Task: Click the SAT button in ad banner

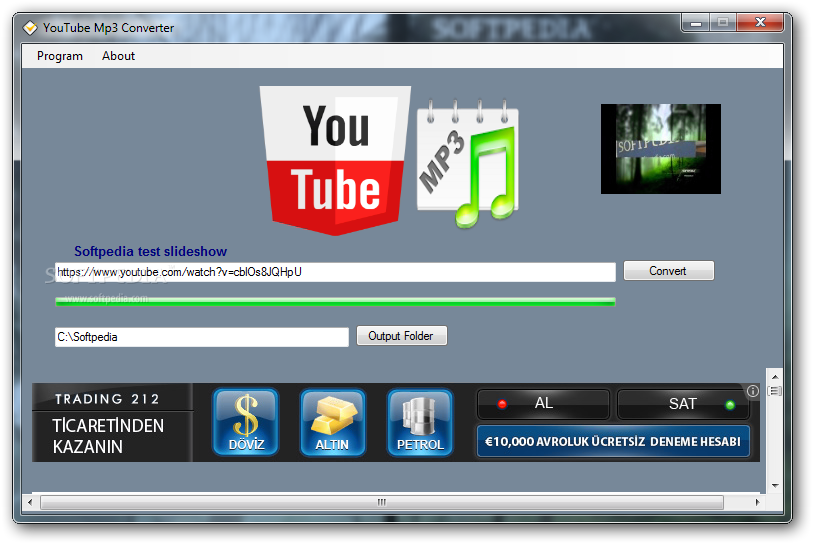Action: (682, 404)
